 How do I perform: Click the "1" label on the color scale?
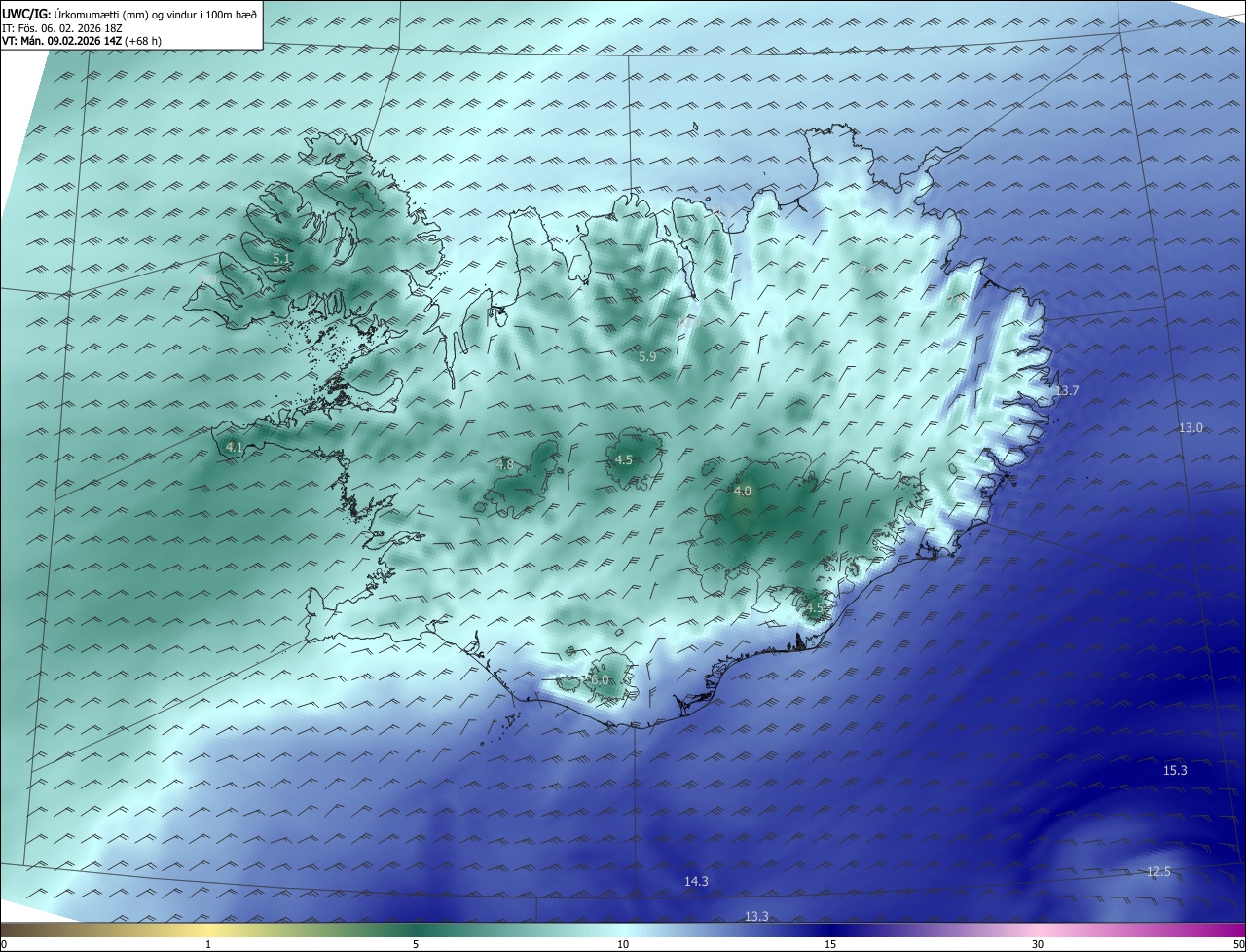pyautogui.click(x=208, y=944)
